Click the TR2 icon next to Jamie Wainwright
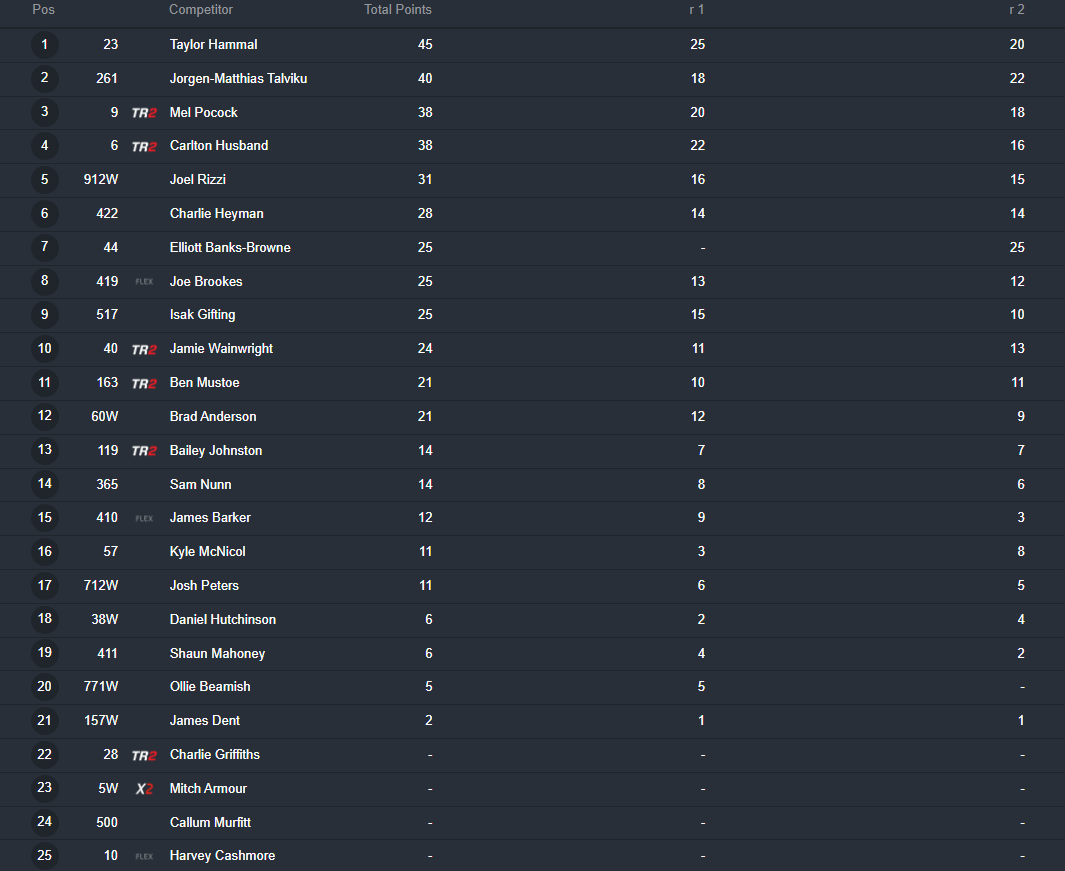The height and width of the screenshot is (871, 1065). (x=144, y=350)
